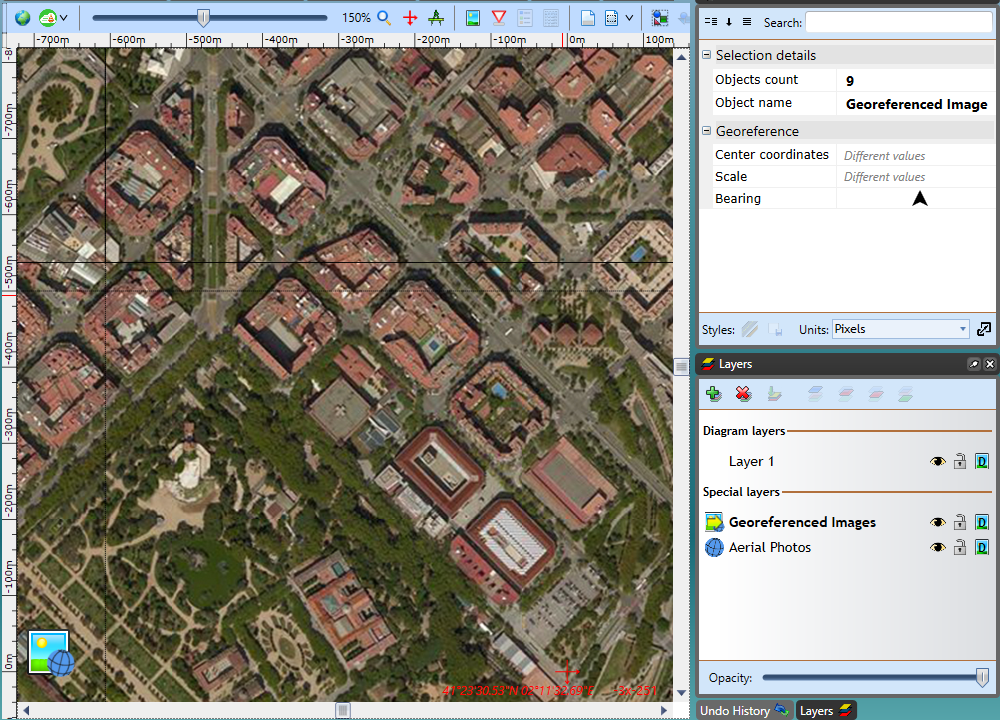Select the Layers tab
Viewport: 1000px width, 720px height.
pyautogui.click(x=824, y=710)
